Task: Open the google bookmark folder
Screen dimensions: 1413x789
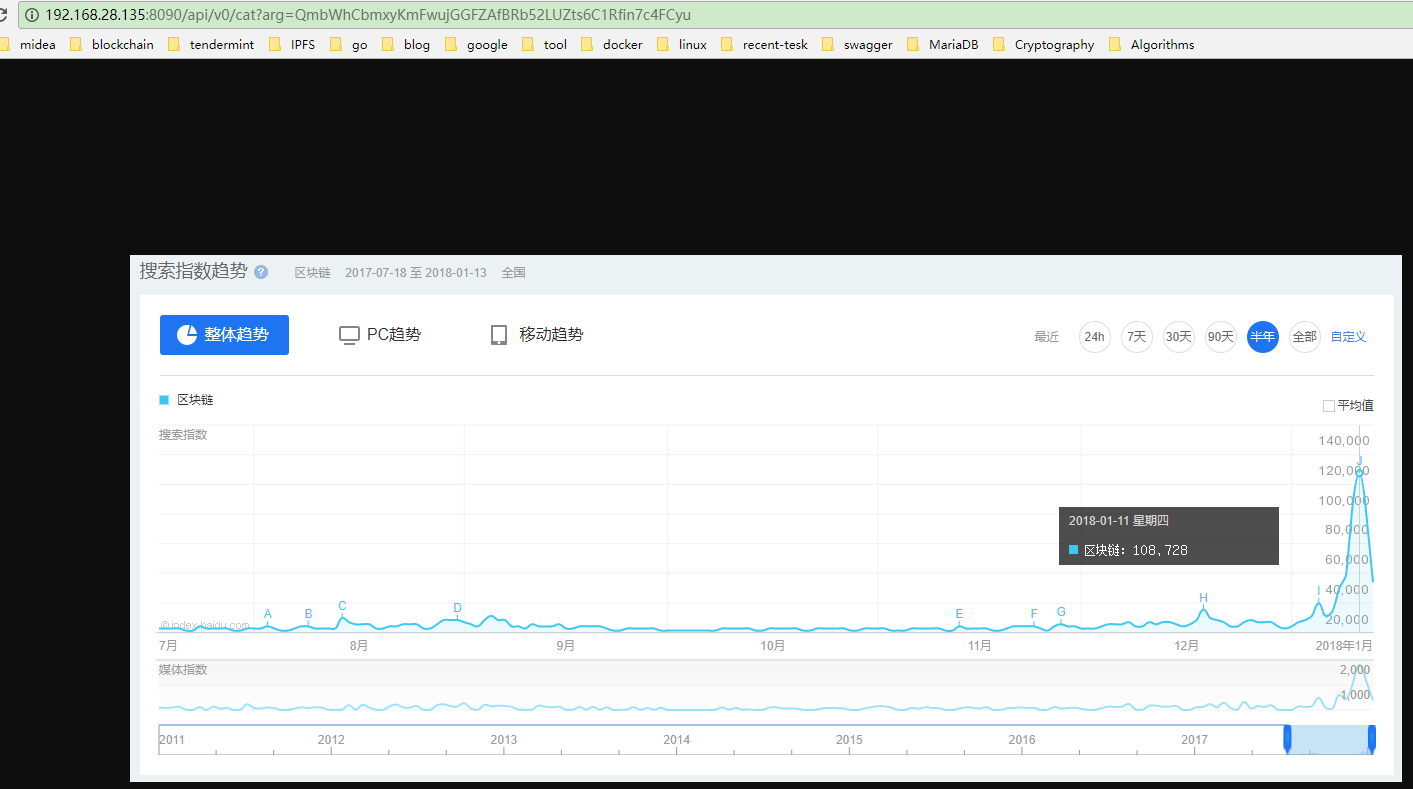Action: (x=476, y=44)
